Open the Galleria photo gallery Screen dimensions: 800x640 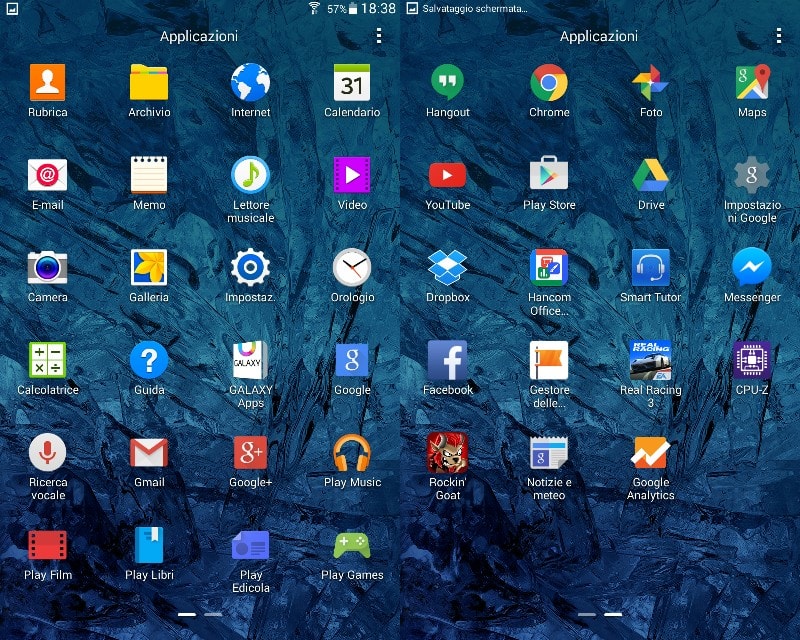click(148, 267)
